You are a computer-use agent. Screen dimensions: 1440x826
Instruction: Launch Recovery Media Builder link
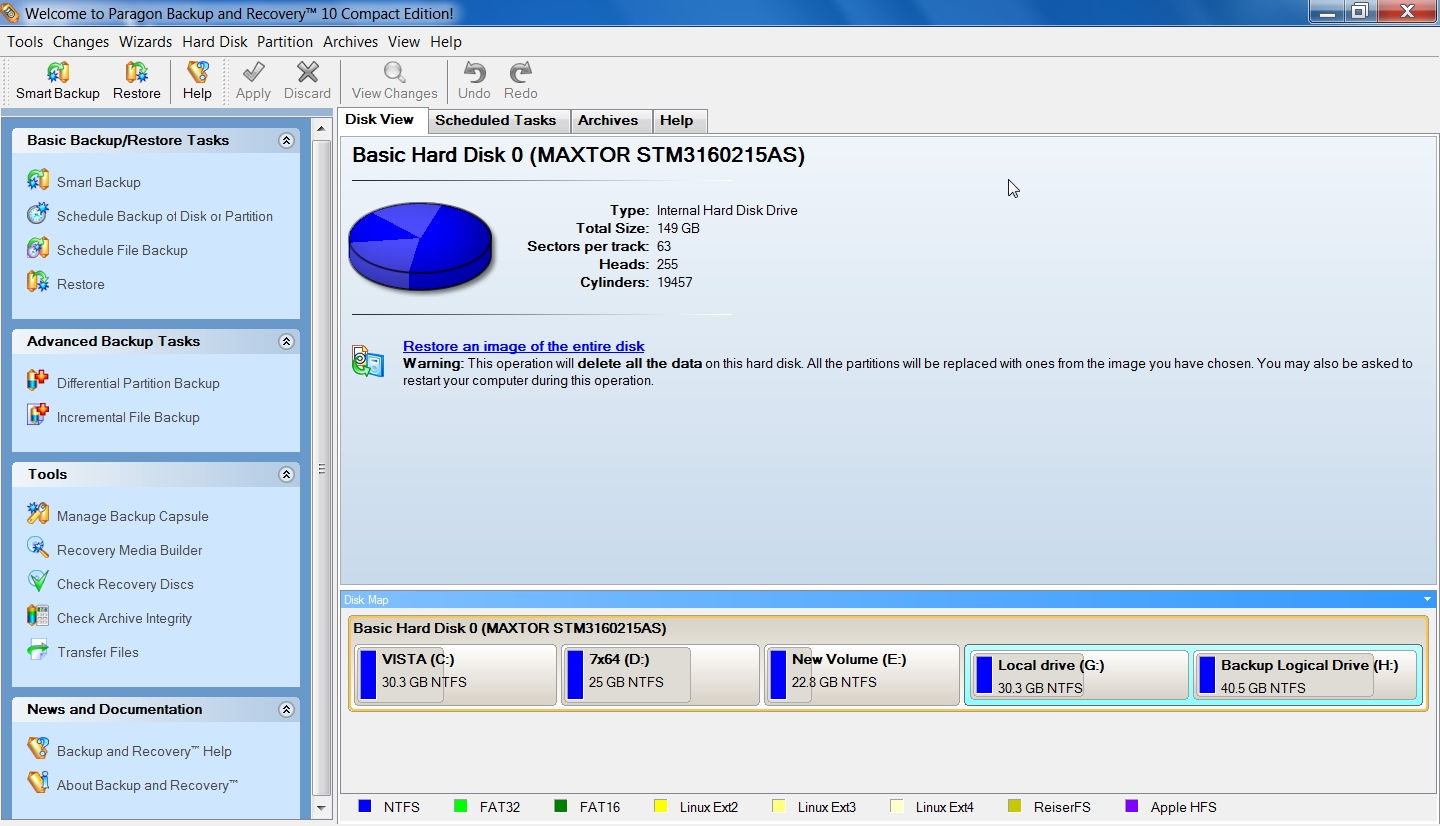pos(130,550)
